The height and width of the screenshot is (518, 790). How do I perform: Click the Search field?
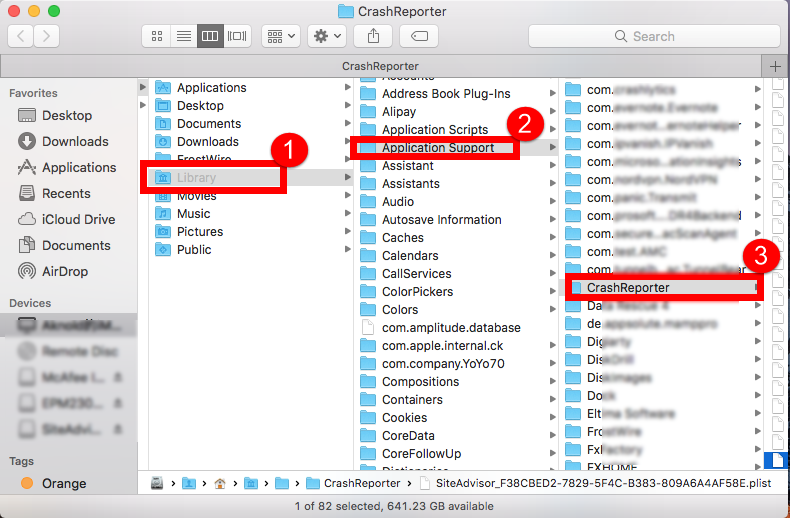click(654, 36)
